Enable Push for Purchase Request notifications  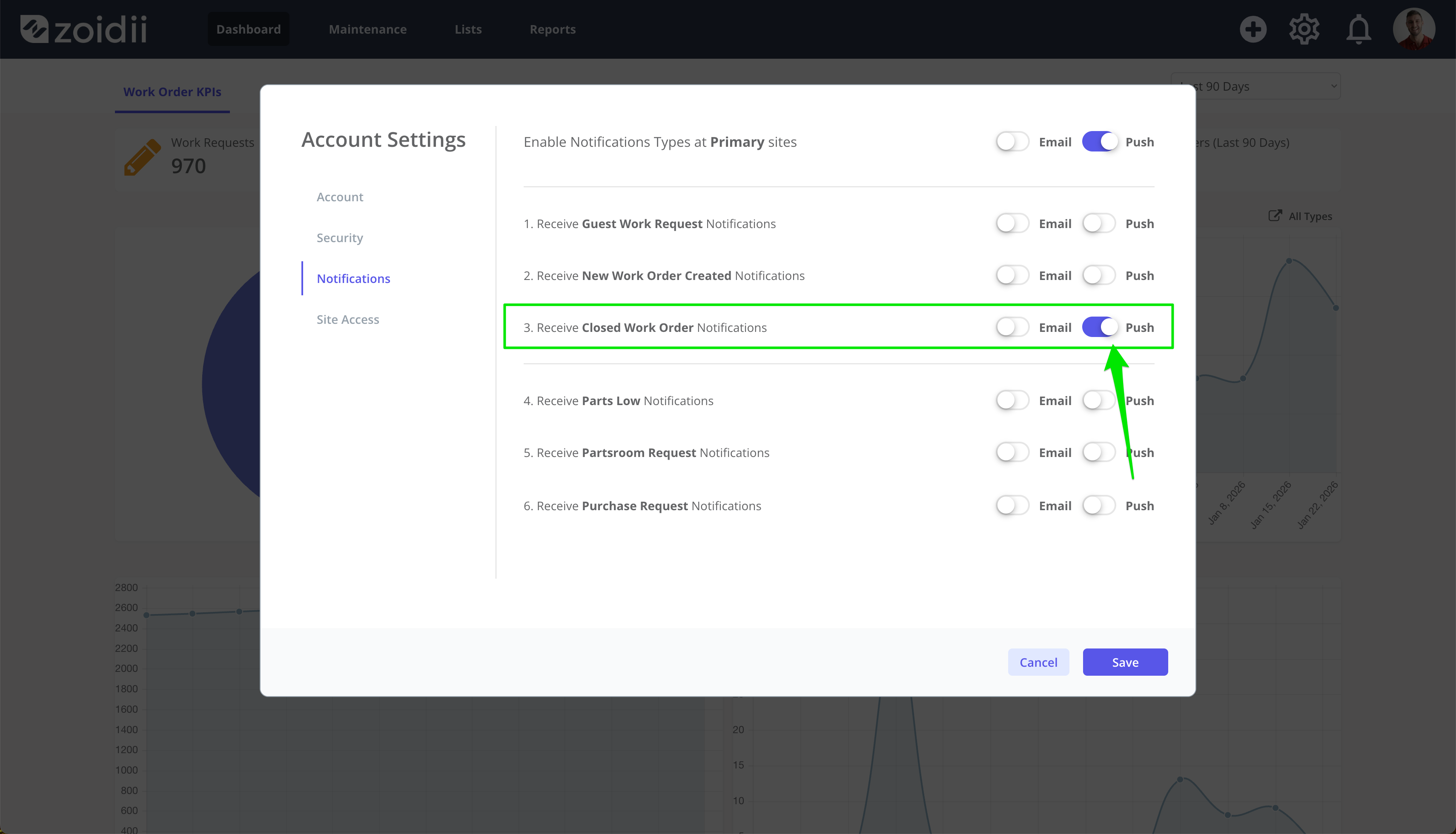(x=1099, y=506)
